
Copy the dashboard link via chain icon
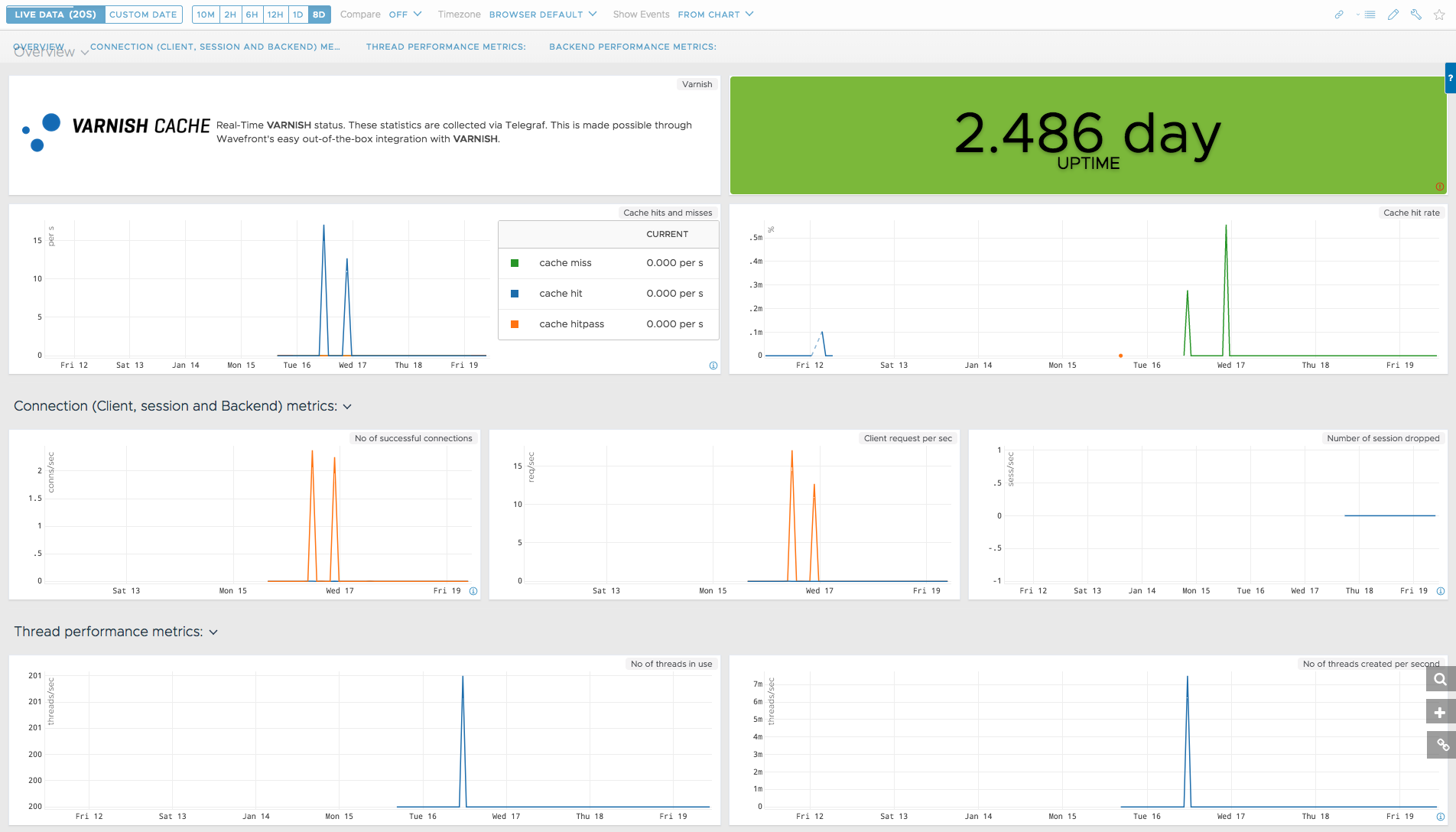(1339, 15)
